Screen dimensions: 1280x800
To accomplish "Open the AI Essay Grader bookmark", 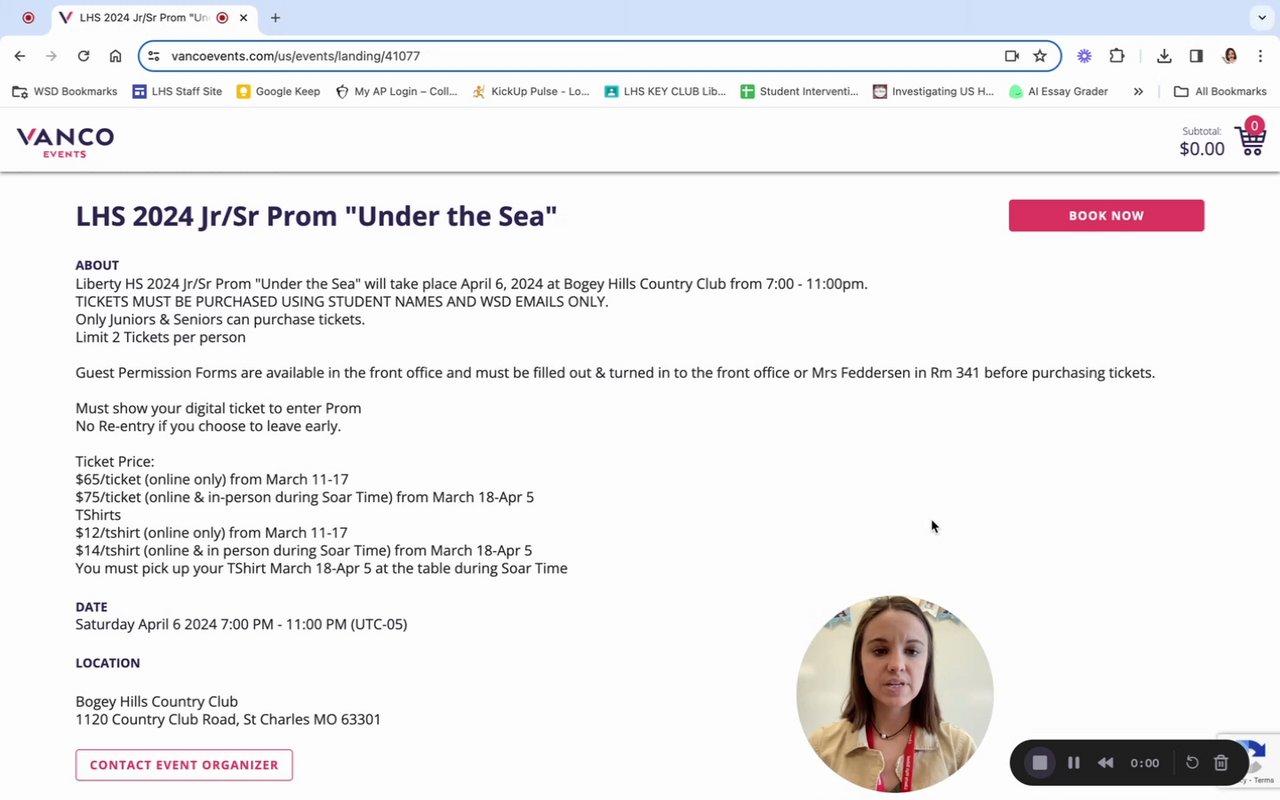I will click(1058, 91).
